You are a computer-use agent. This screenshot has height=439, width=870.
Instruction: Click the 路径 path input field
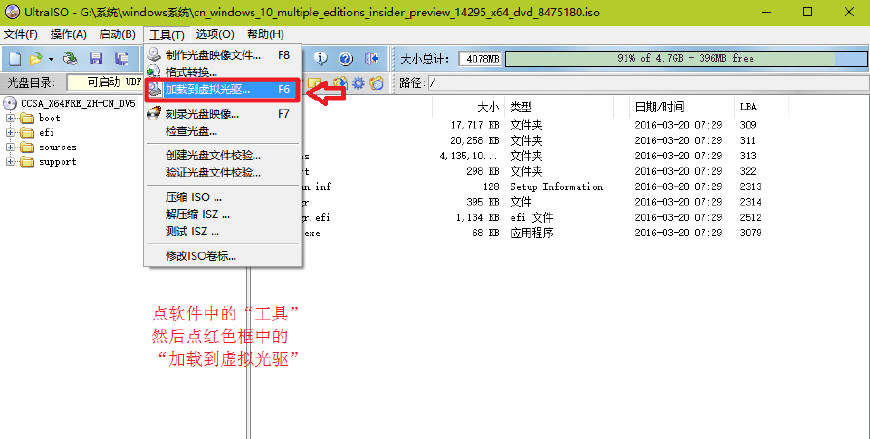[x=648, y=83]
